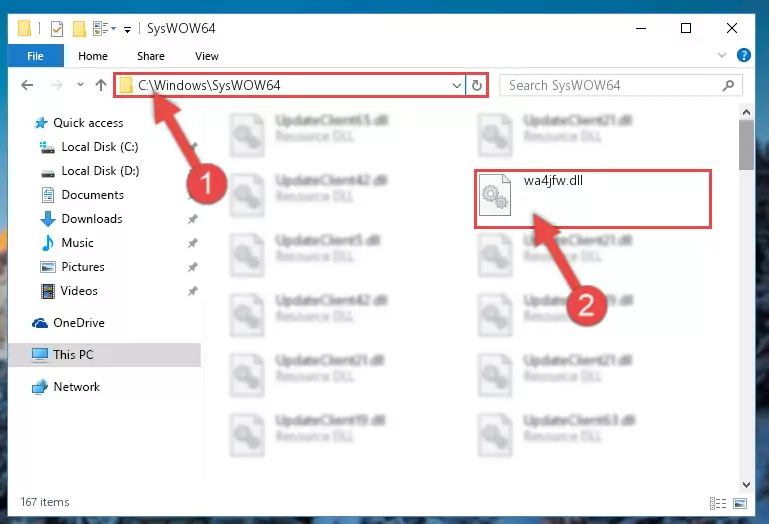Refresh the SysWOW64 folder
This screenshot has height=524, width=769.
coord(476,85)
